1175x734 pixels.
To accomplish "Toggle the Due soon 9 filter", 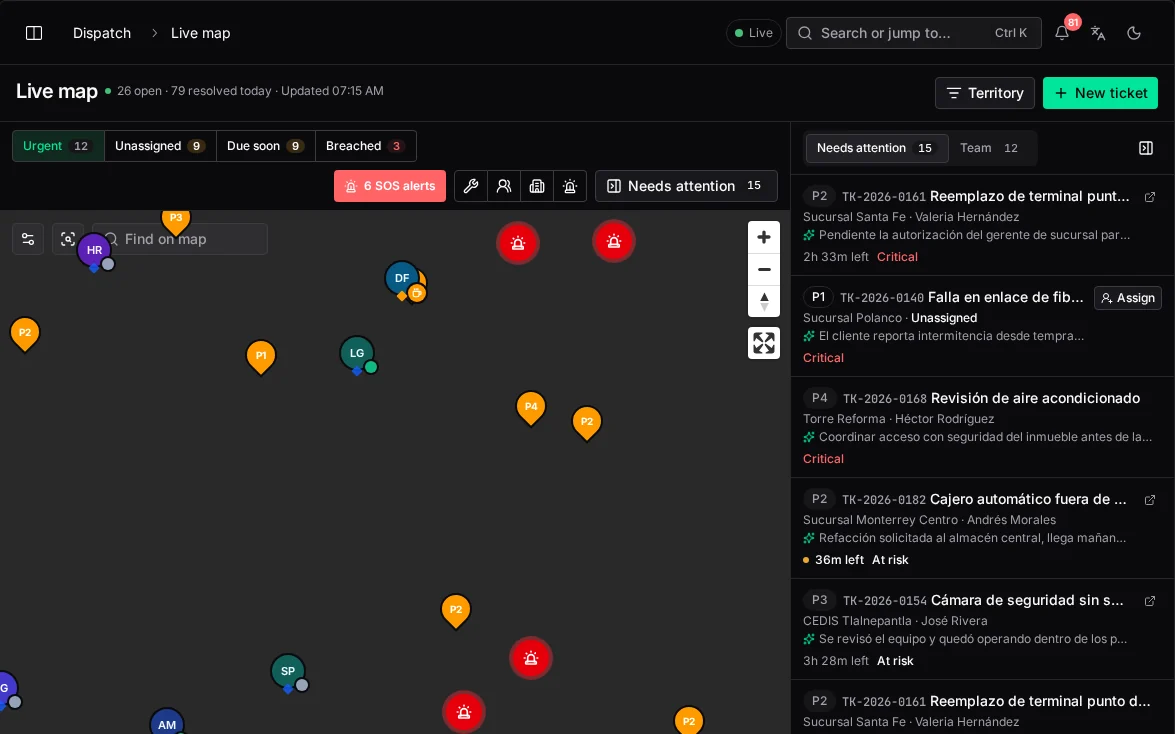I will [x=265, y=146].
